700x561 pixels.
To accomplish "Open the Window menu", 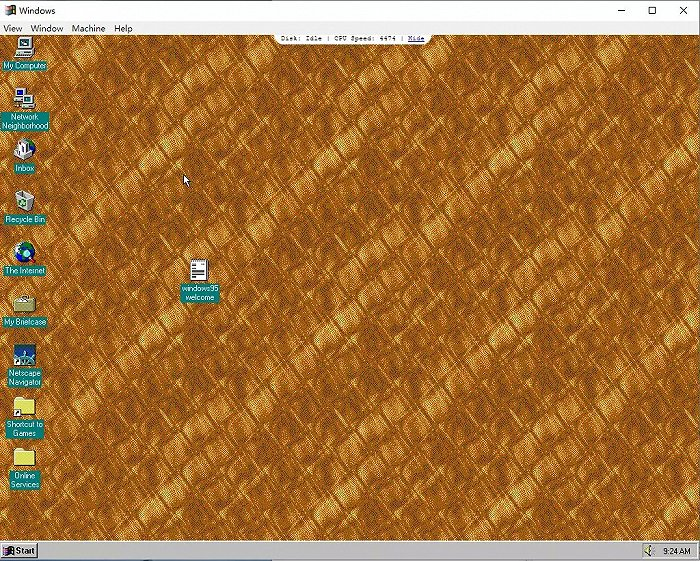I will pyautogui.click(x=47, y=28).
